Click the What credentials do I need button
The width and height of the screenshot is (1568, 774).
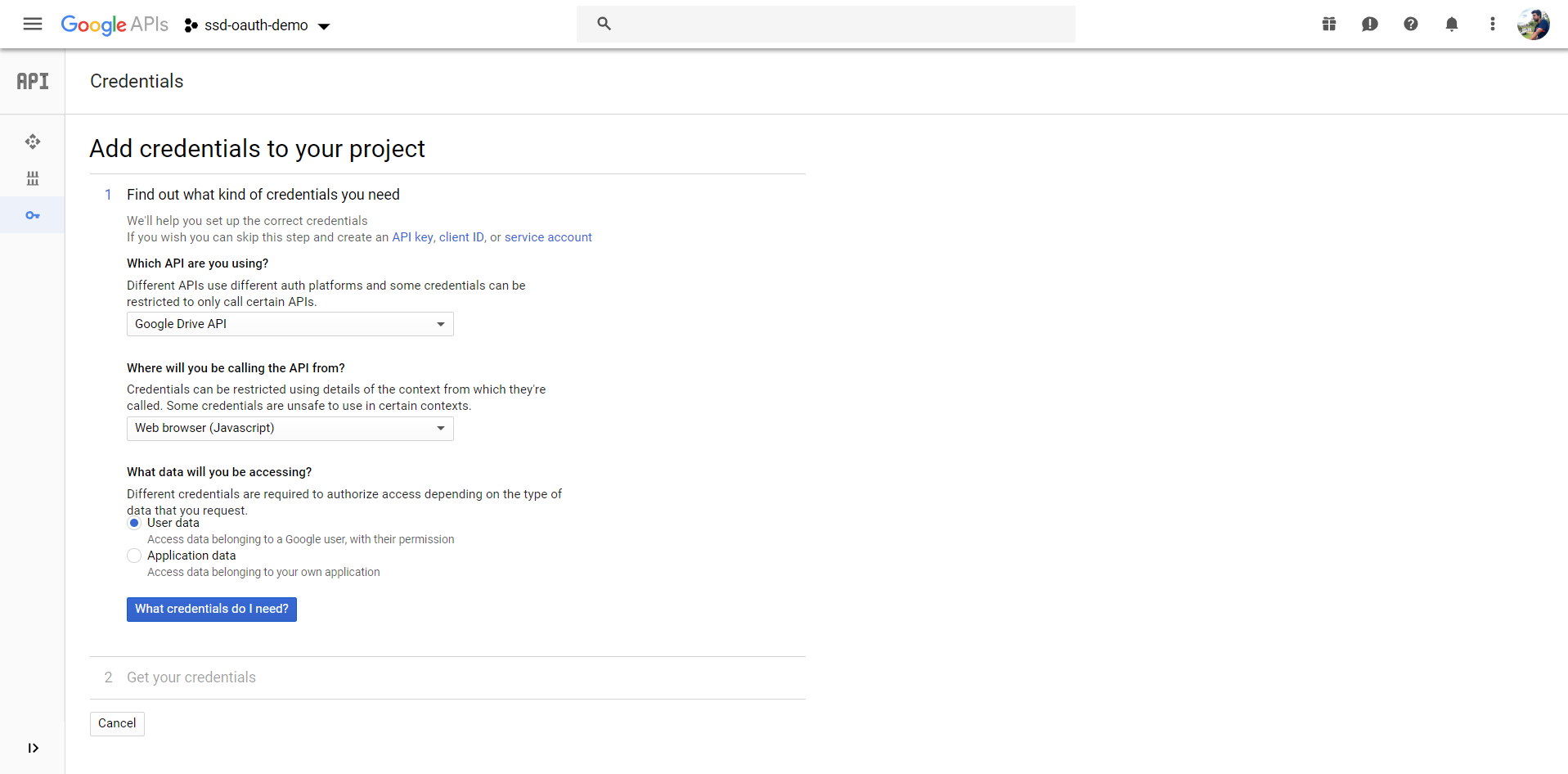(x=211, y=610)
